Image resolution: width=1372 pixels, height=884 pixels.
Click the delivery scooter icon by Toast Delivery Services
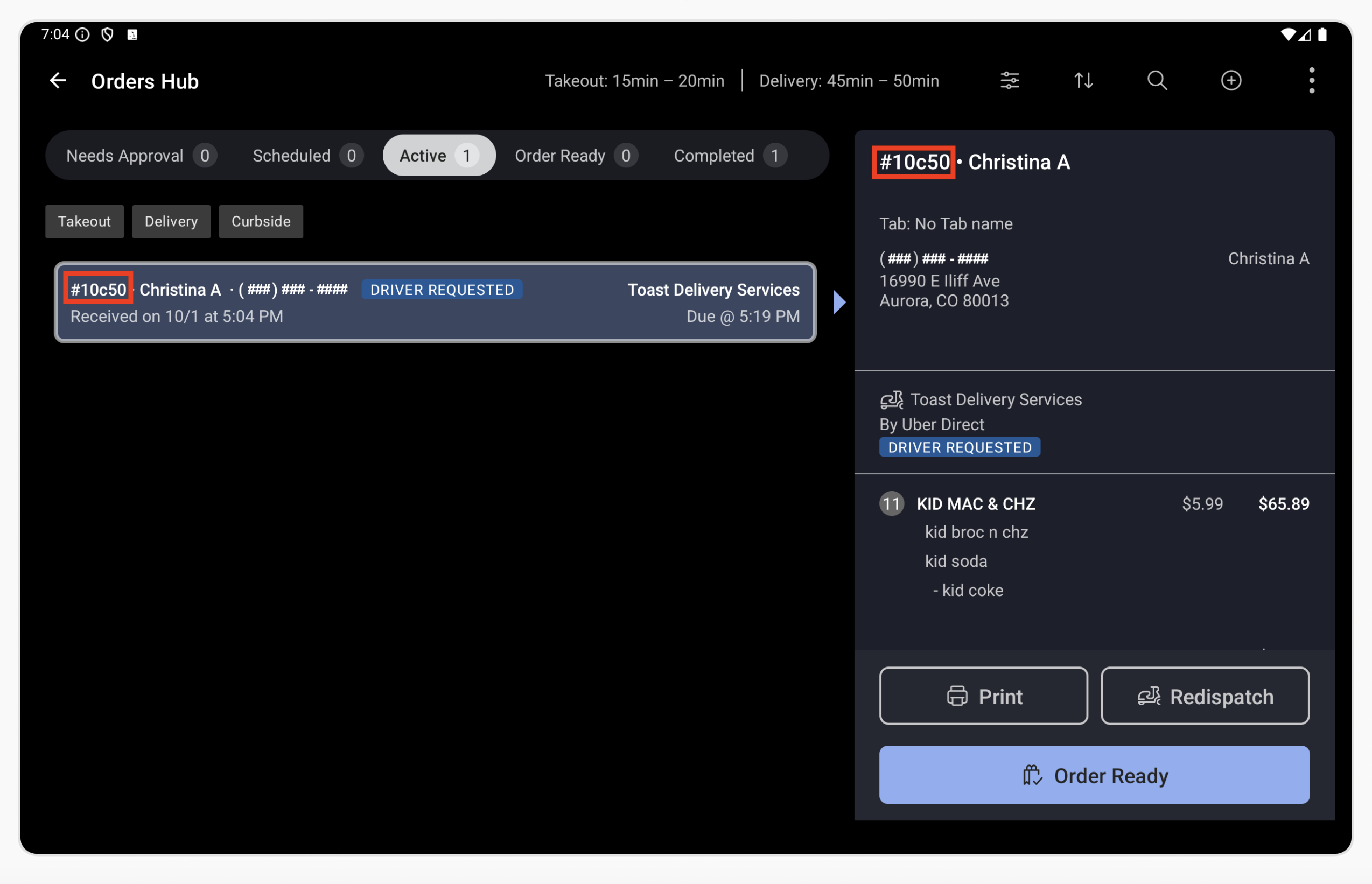point(891,399)
